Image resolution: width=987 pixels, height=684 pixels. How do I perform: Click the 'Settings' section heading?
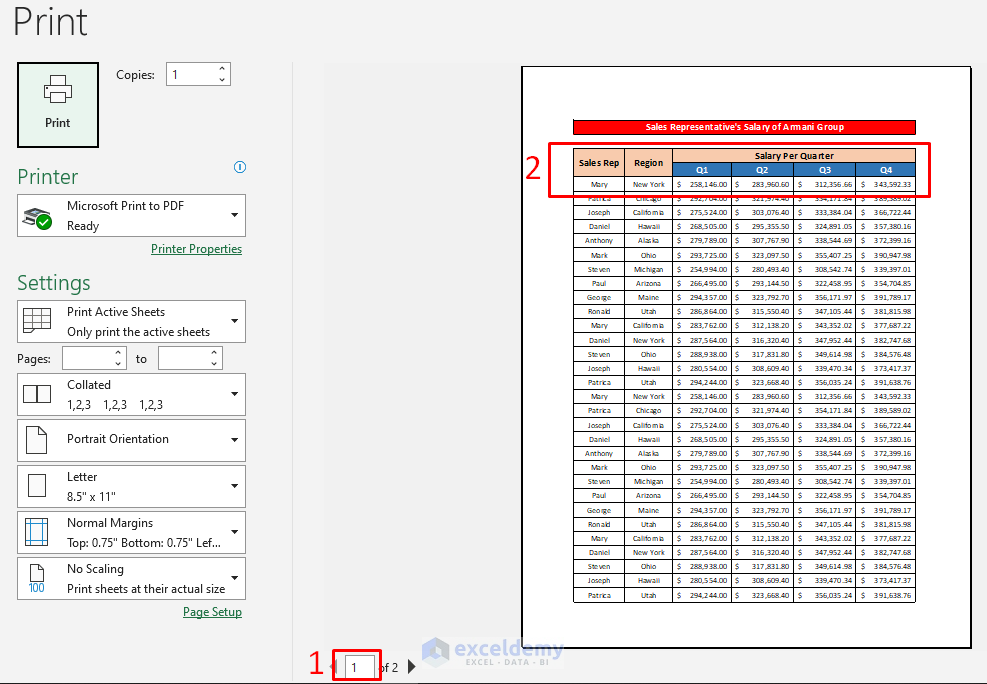[54, 283]
